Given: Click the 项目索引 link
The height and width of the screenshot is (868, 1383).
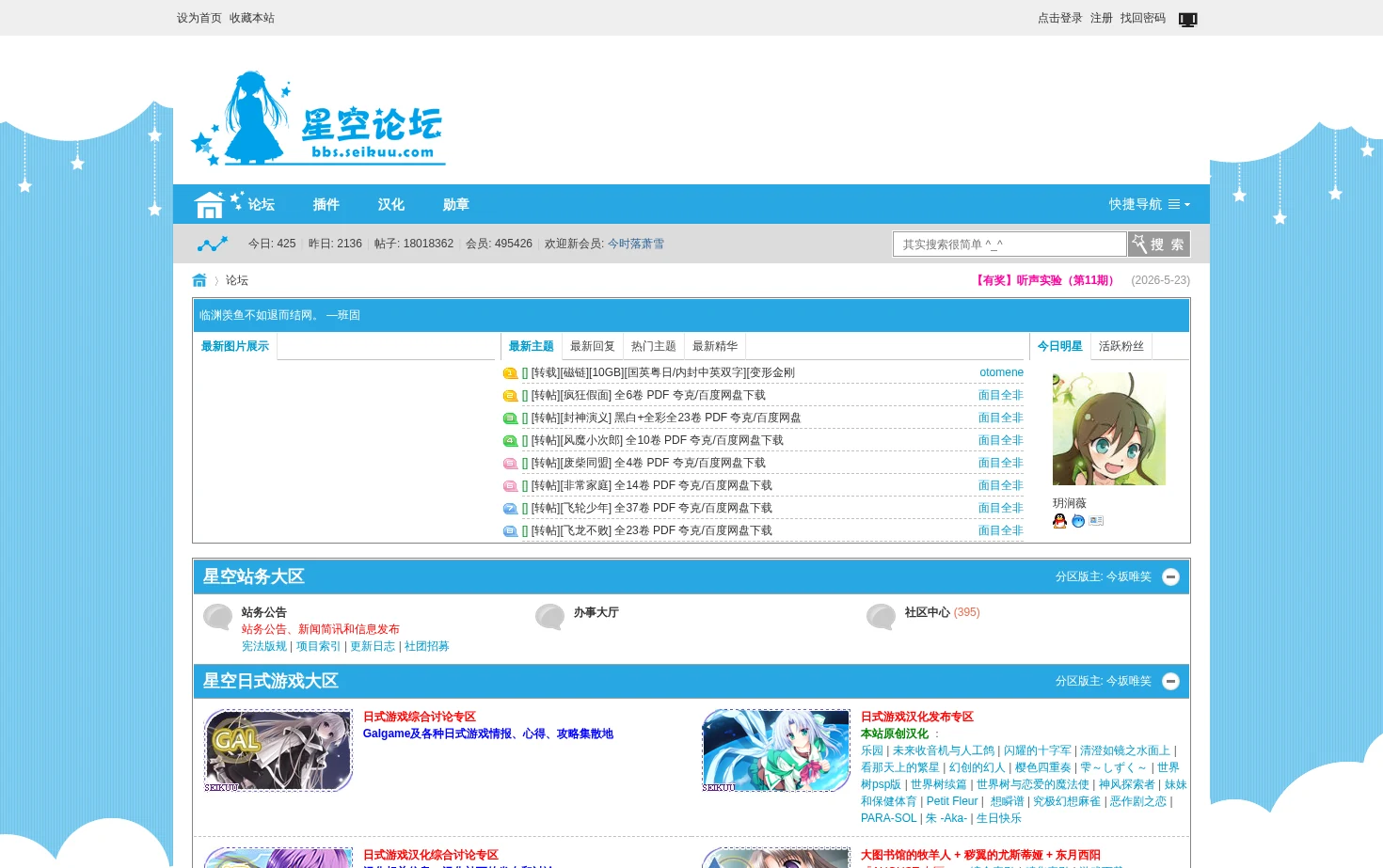Looking at the screenshot, I should click(x=319, y=646).
